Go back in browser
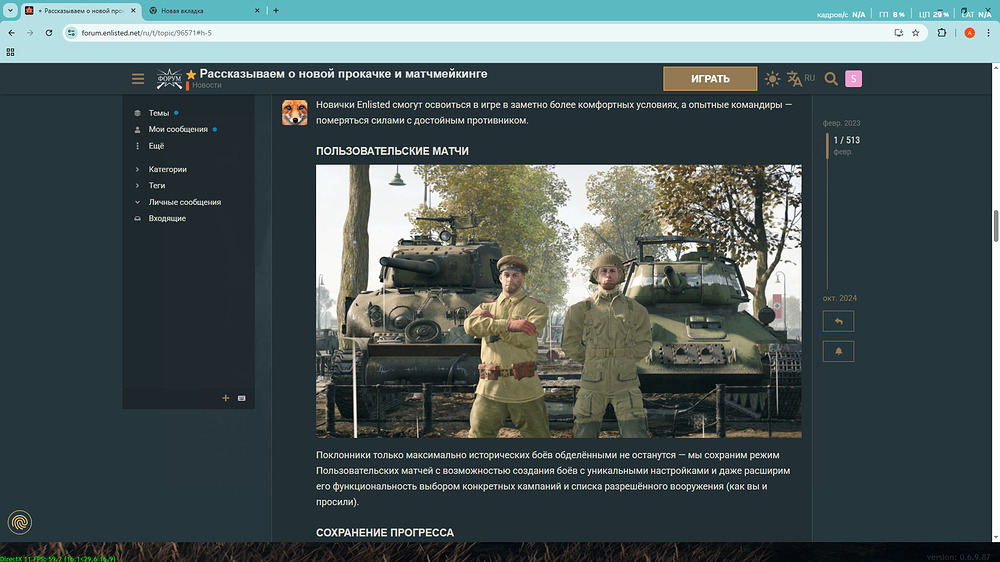Image resolution: width=1000 pixels, height=562 pixels. click(x=11, y=33)
